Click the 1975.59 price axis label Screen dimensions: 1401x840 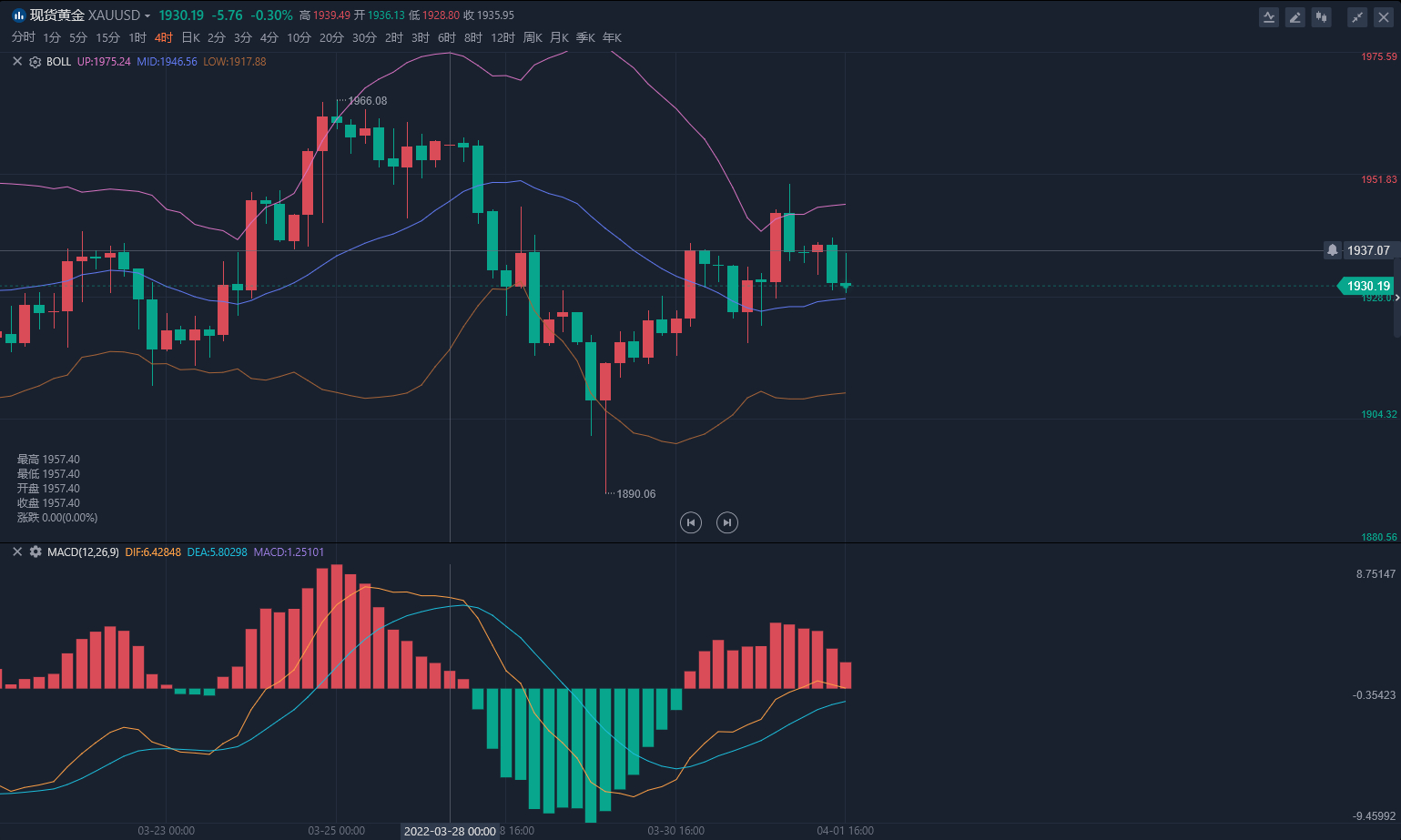pos(1378,56)
